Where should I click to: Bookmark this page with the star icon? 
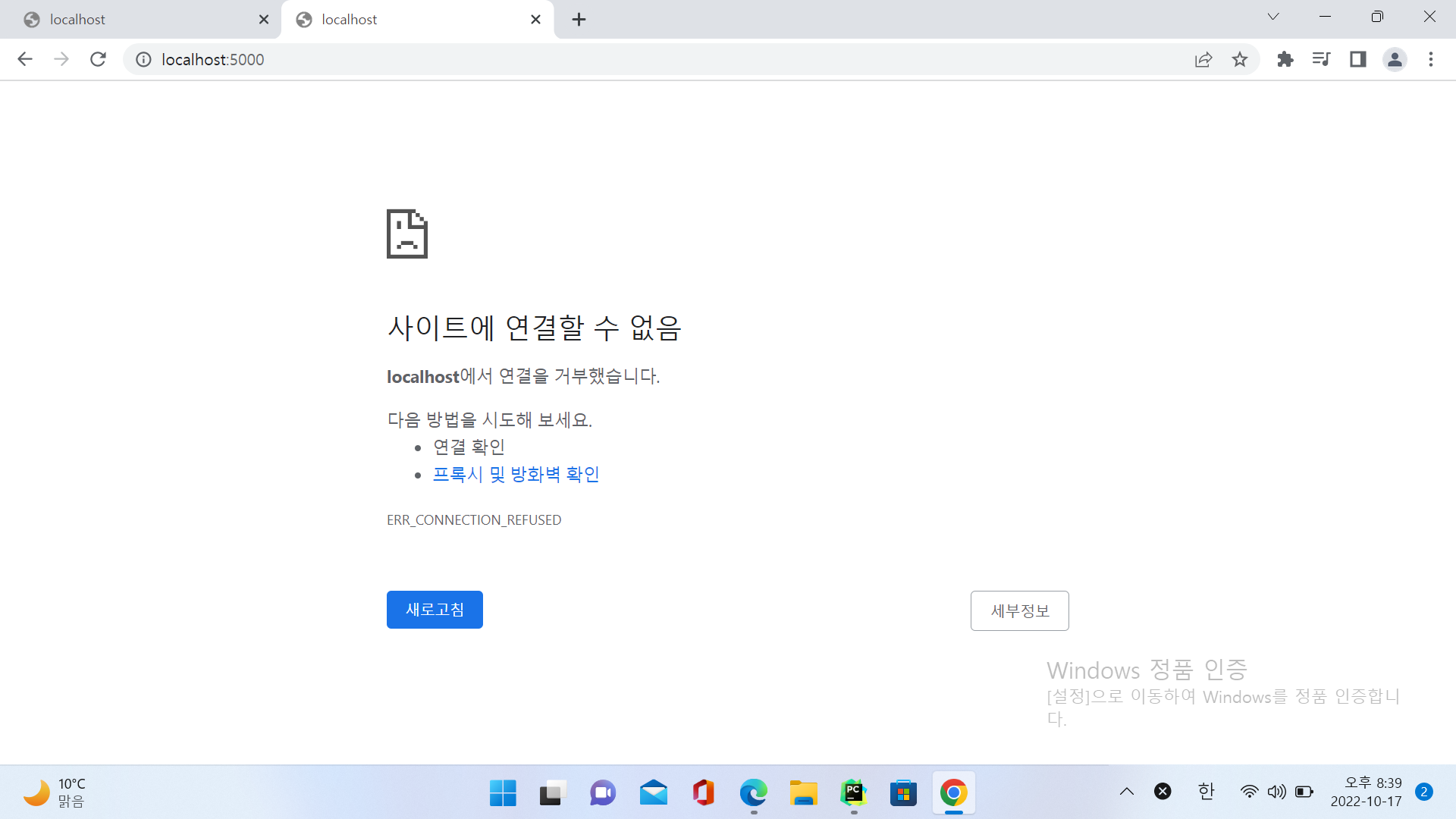click(x=1240, y=59)
